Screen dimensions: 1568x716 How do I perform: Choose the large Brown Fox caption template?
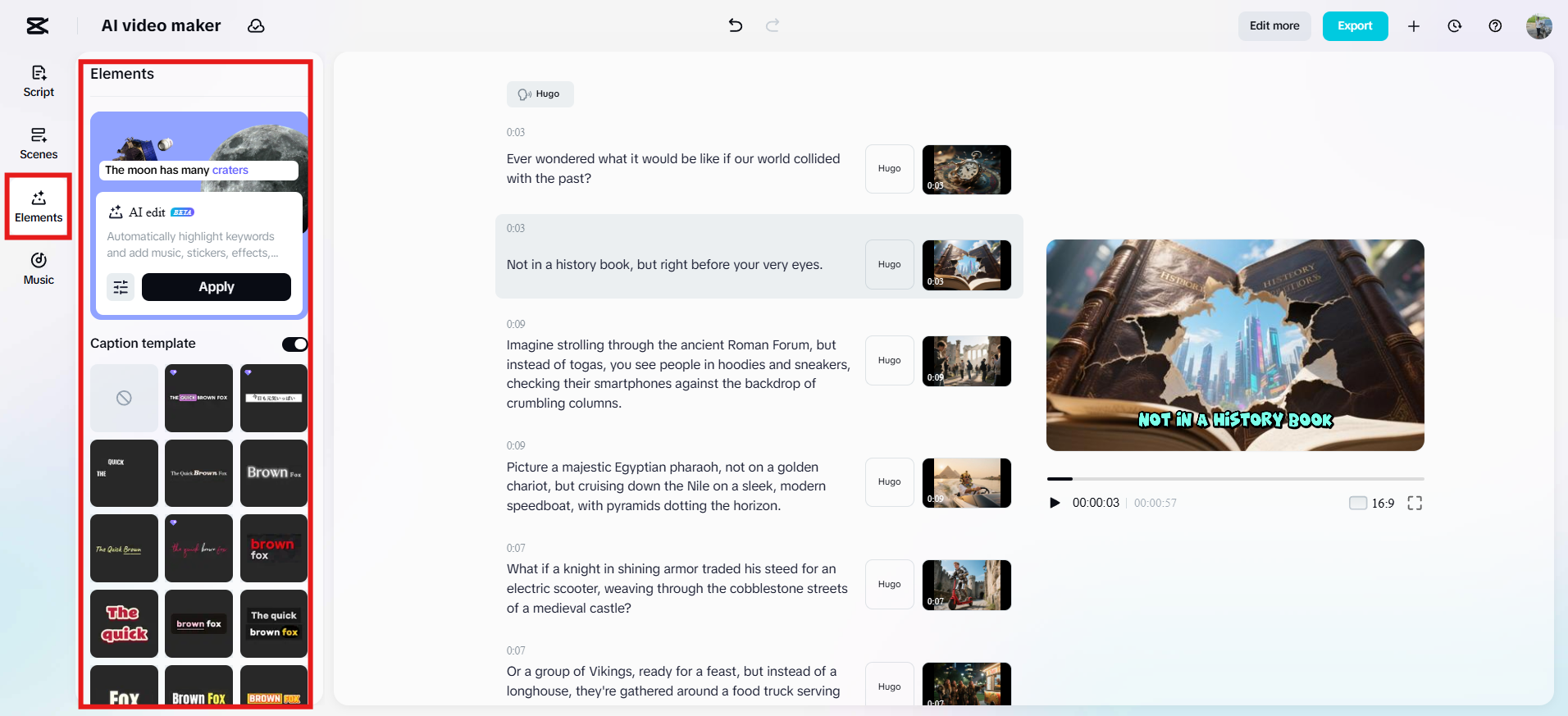[x=274, y=473]
